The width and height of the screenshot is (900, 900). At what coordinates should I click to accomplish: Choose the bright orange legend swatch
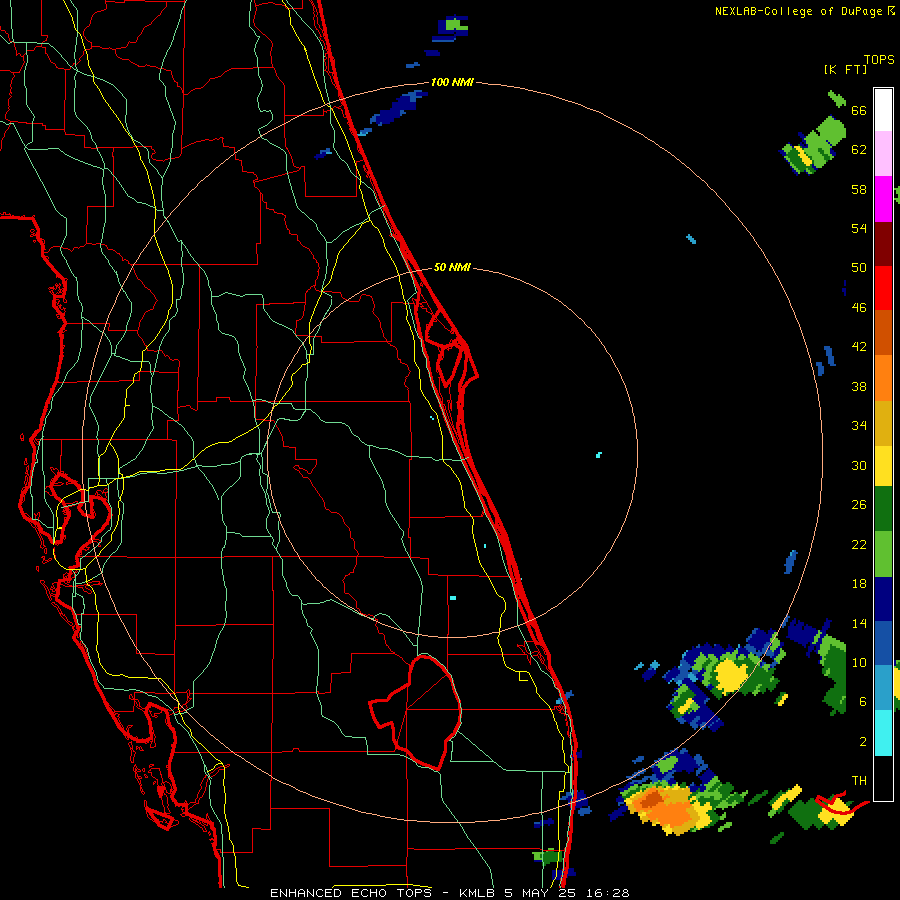(883, 378)
